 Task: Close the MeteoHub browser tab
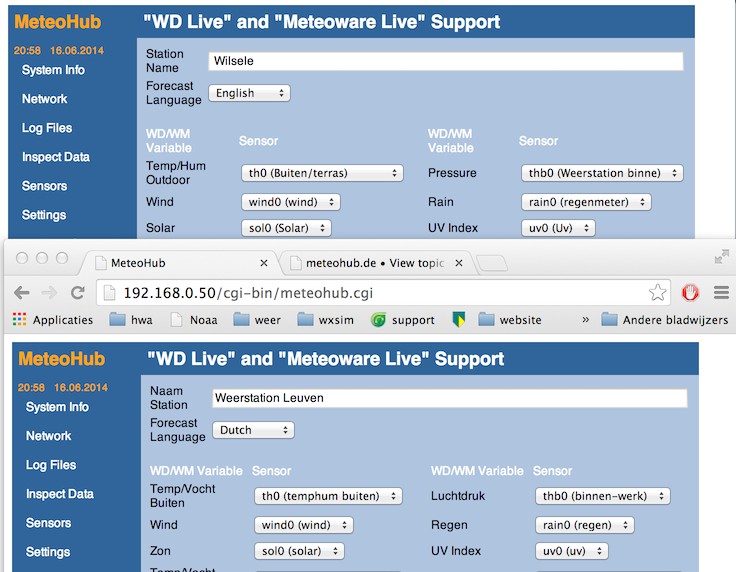click(264, 263)
